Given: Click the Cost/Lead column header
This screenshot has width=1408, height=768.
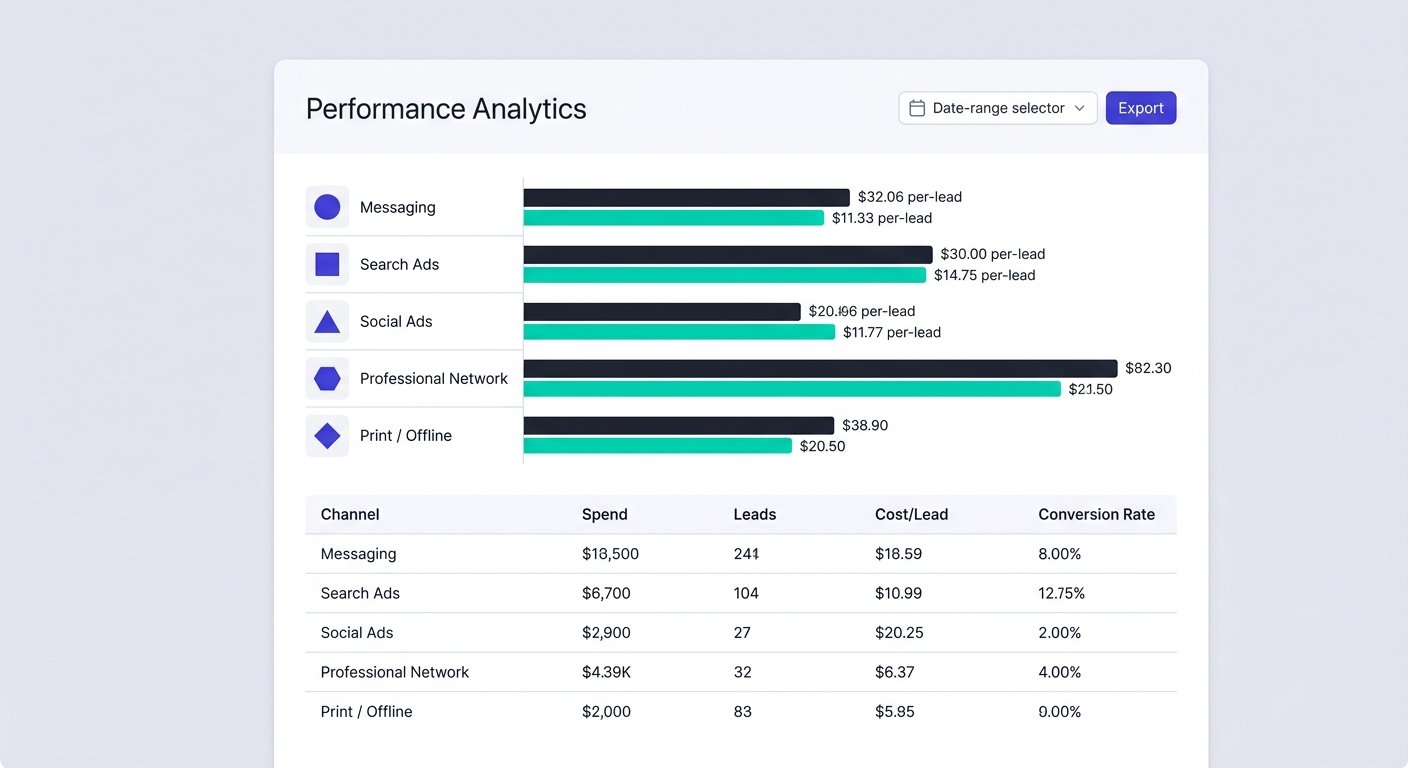Looking at the screenshot, I should (x=911, y=514).
